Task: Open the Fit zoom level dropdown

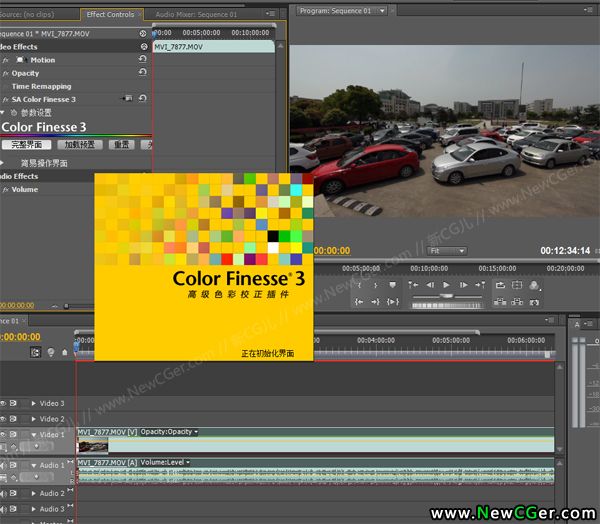Action: [x=447, y=251]
